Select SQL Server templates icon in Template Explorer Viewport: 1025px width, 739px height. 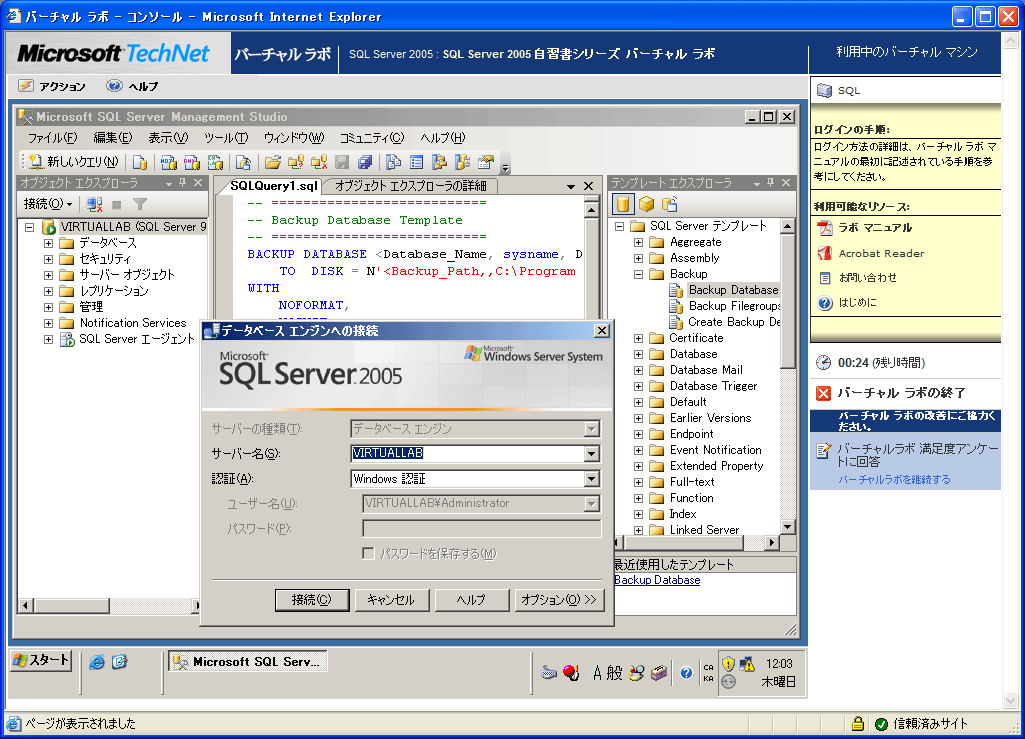[x=623, y=204]
